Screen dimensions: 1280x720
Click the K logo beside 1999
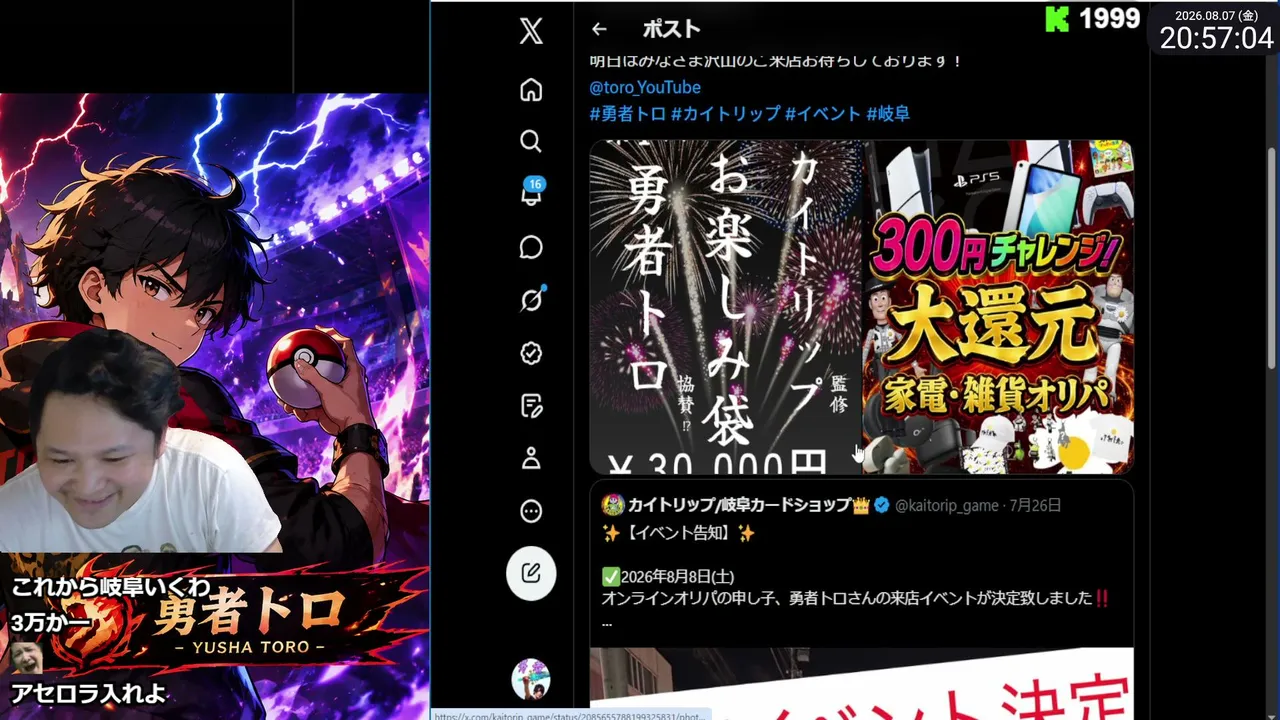[1057, 19]
